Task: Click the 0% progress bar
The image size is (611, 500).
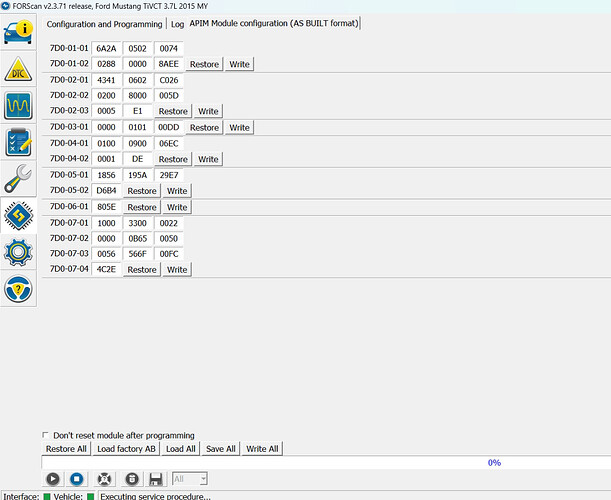Action: (326, 463)
